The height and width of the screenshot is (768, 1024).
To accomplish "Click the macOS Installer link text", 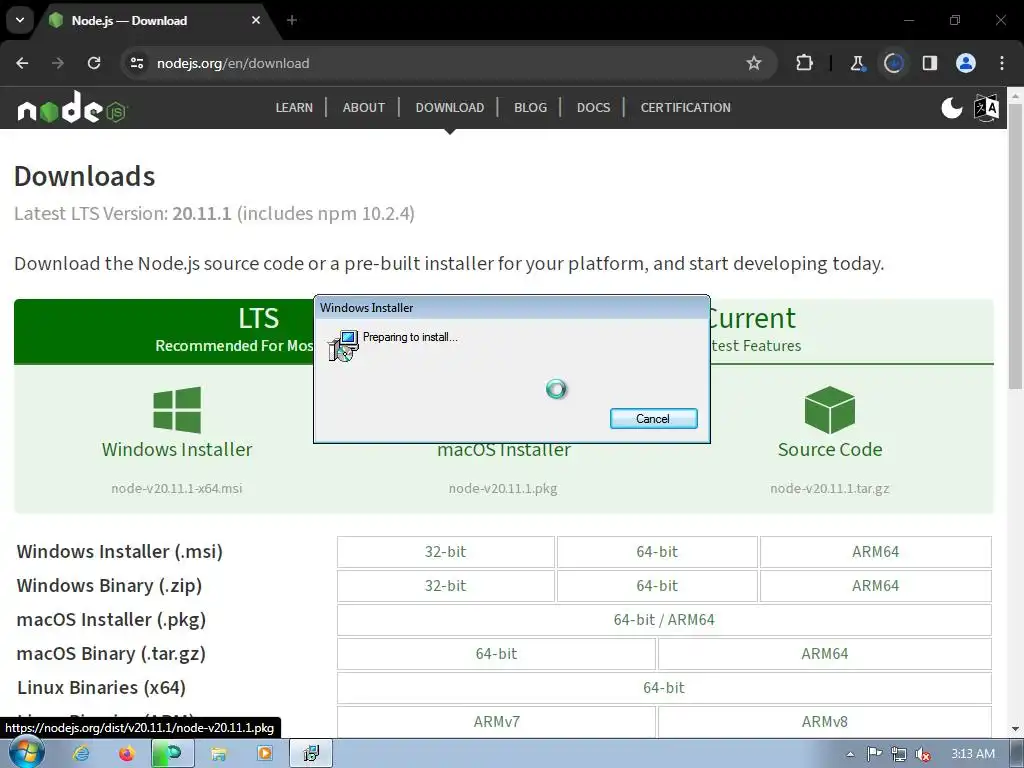I will pos(504,451).
